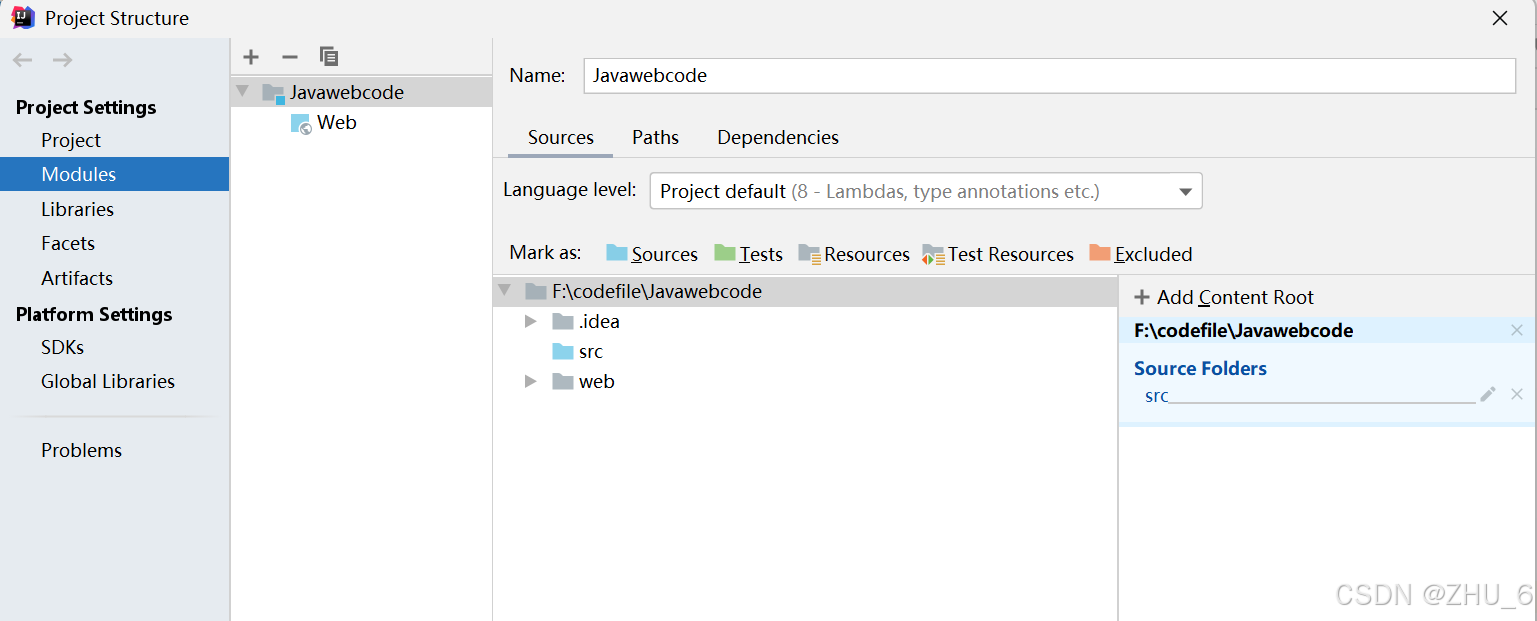This screenshot has width=1537, height=621.
Task: Remove the src source folder entry
Action: (1517, 394)
